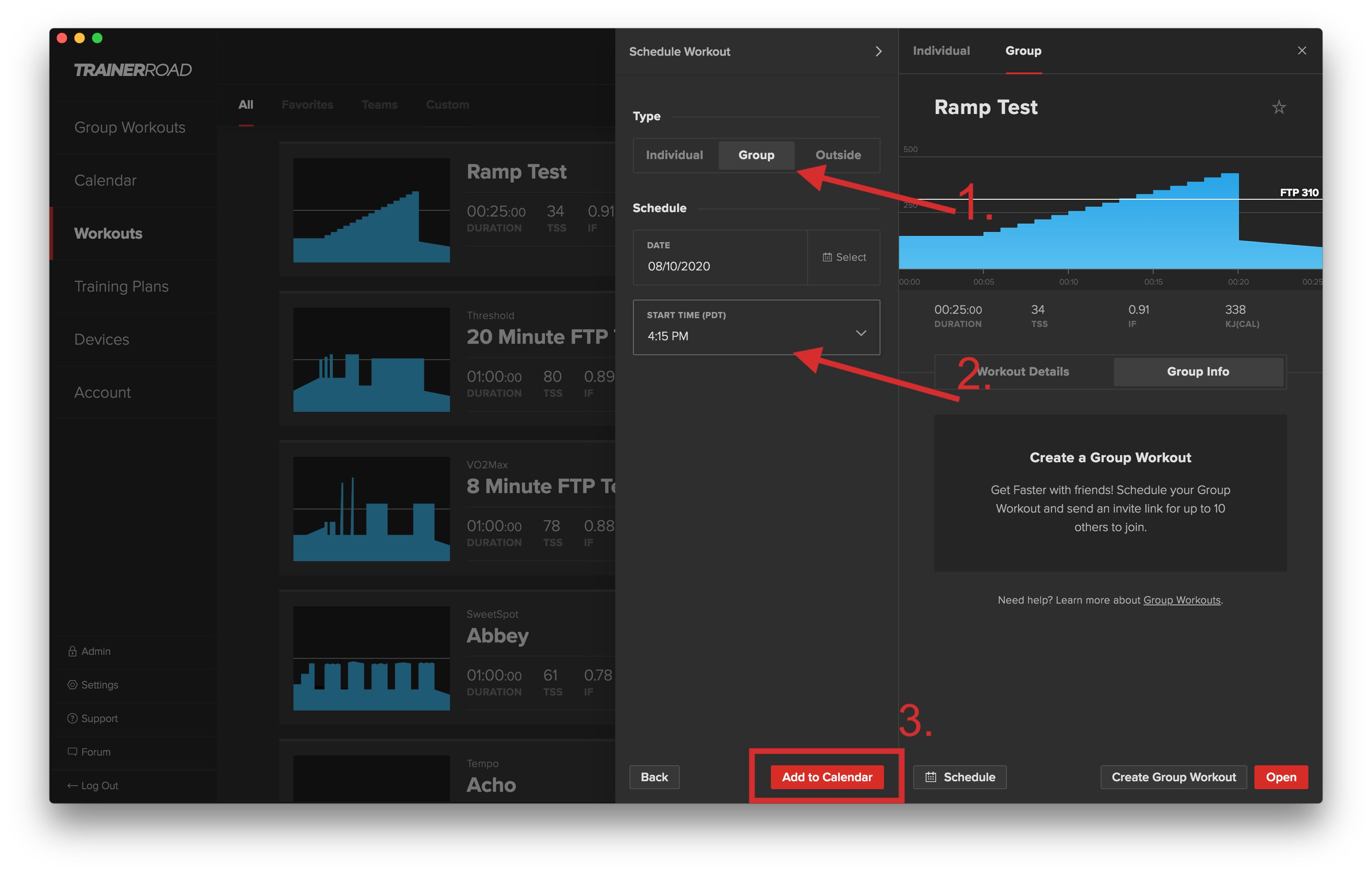Follow the Group Workouts help link
This screenshot has width=1372, height=874.
1181,600
